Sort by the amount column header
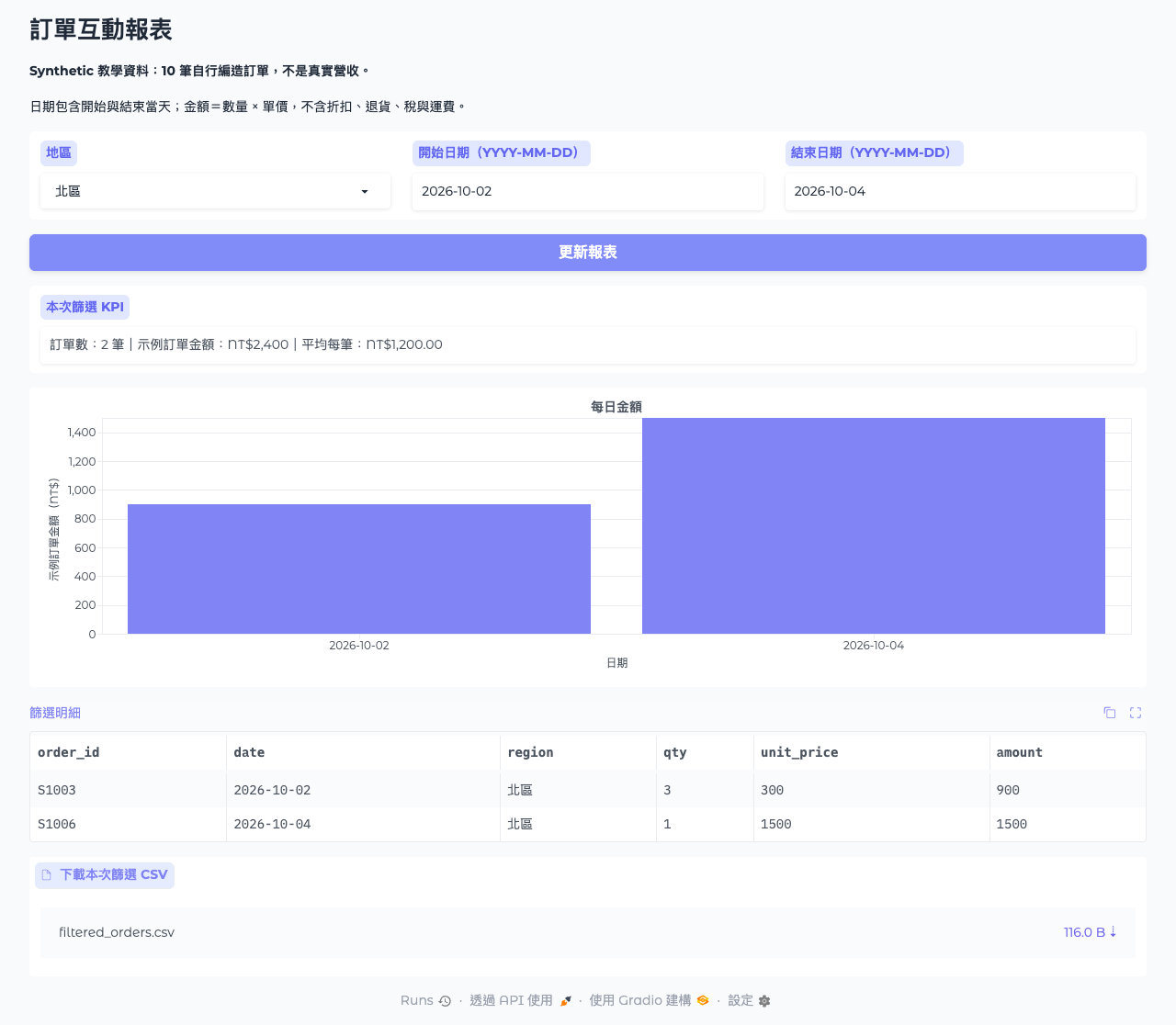 1068,752
